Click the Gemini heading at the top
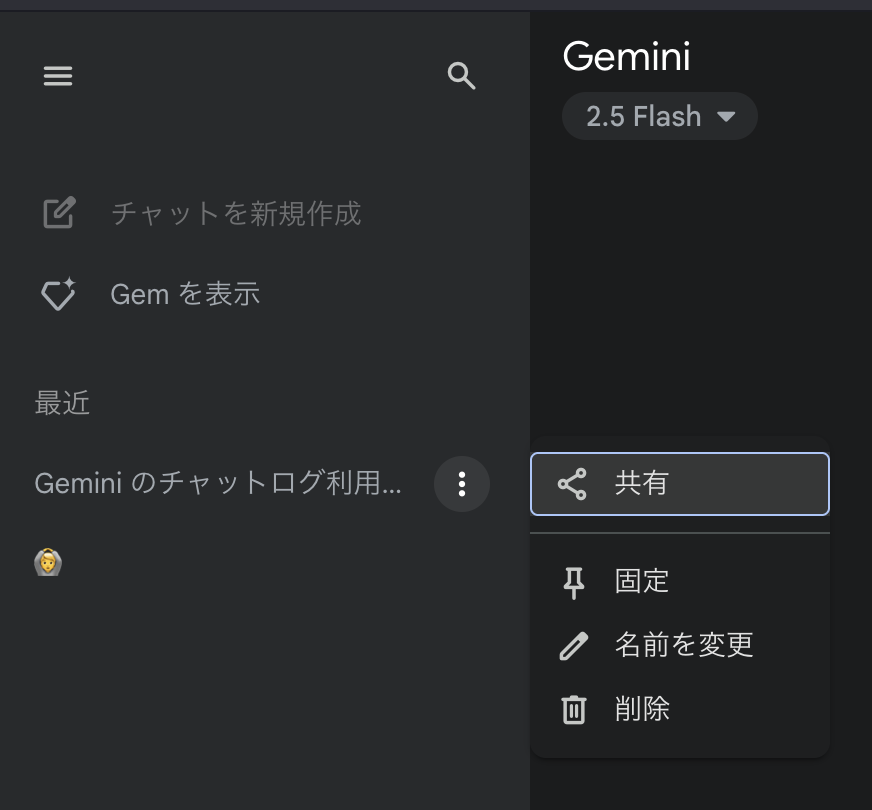 point(627,57)
